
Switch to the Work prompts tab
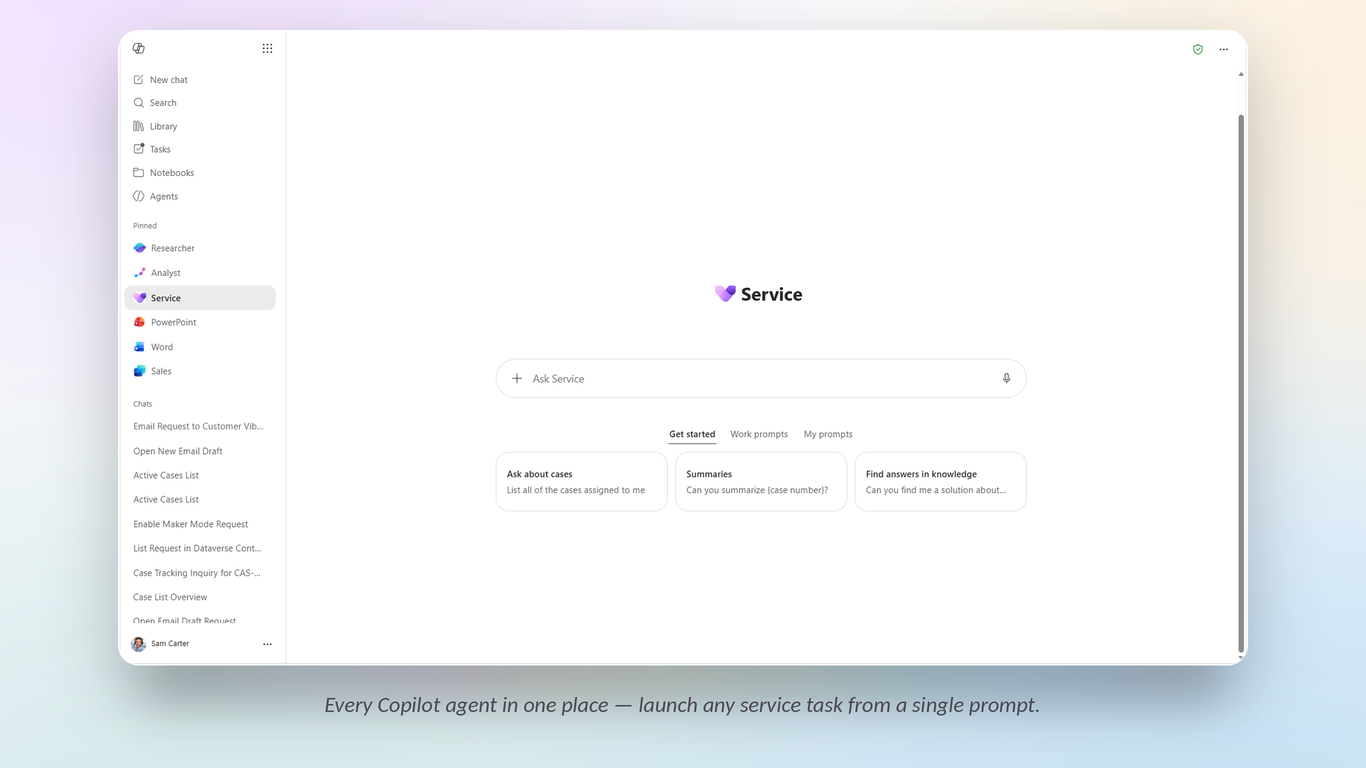tap(759, 434)
